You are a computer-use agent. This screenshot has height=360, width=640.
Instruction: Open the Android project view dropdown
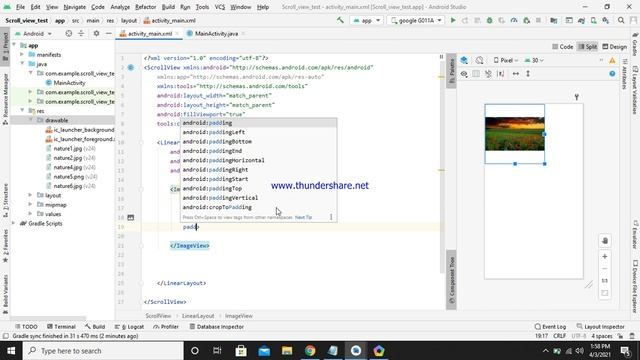click(33, 33)
